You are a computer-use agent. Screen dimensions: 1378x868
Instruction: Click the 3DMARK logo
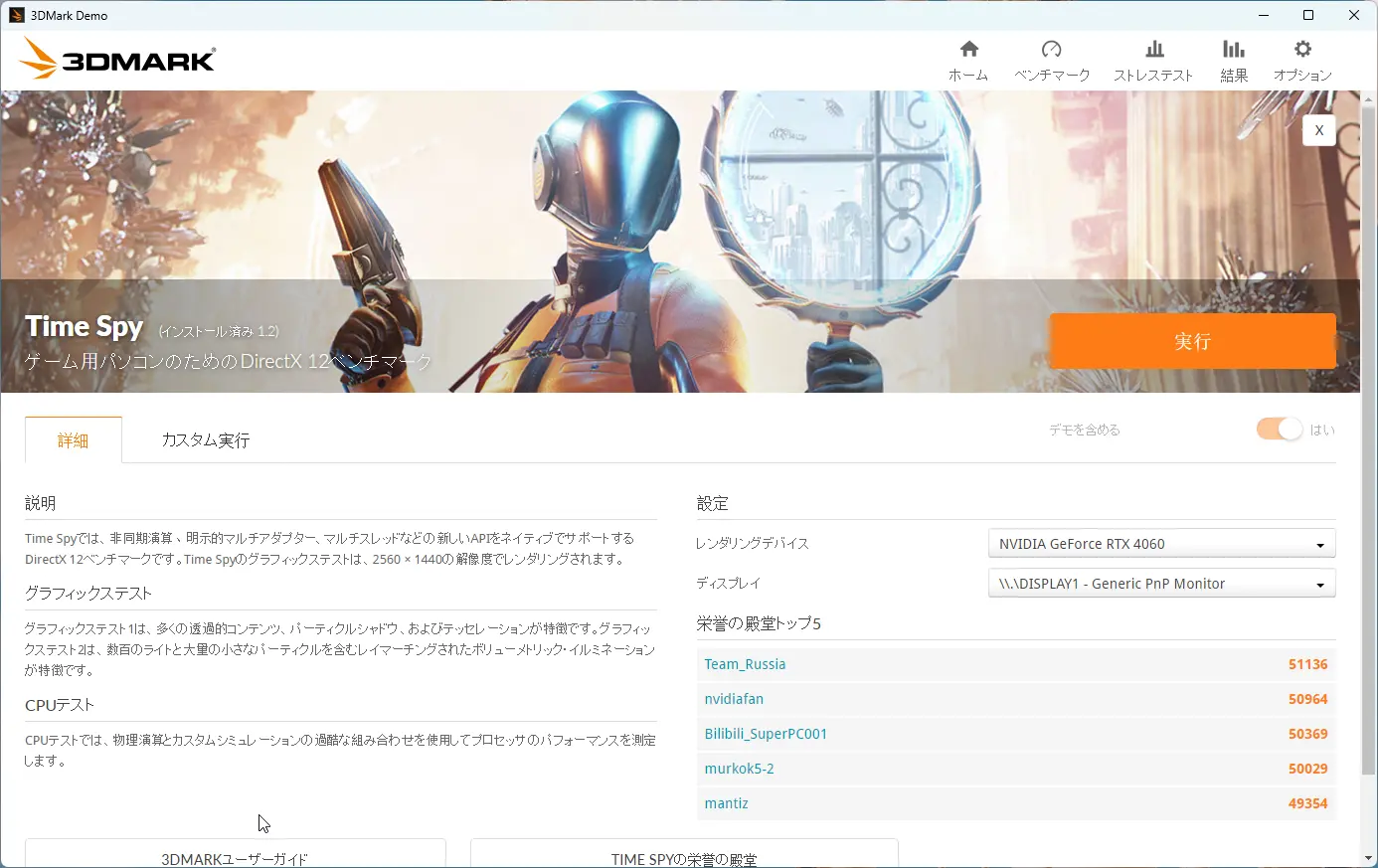(x=117, y=59)
